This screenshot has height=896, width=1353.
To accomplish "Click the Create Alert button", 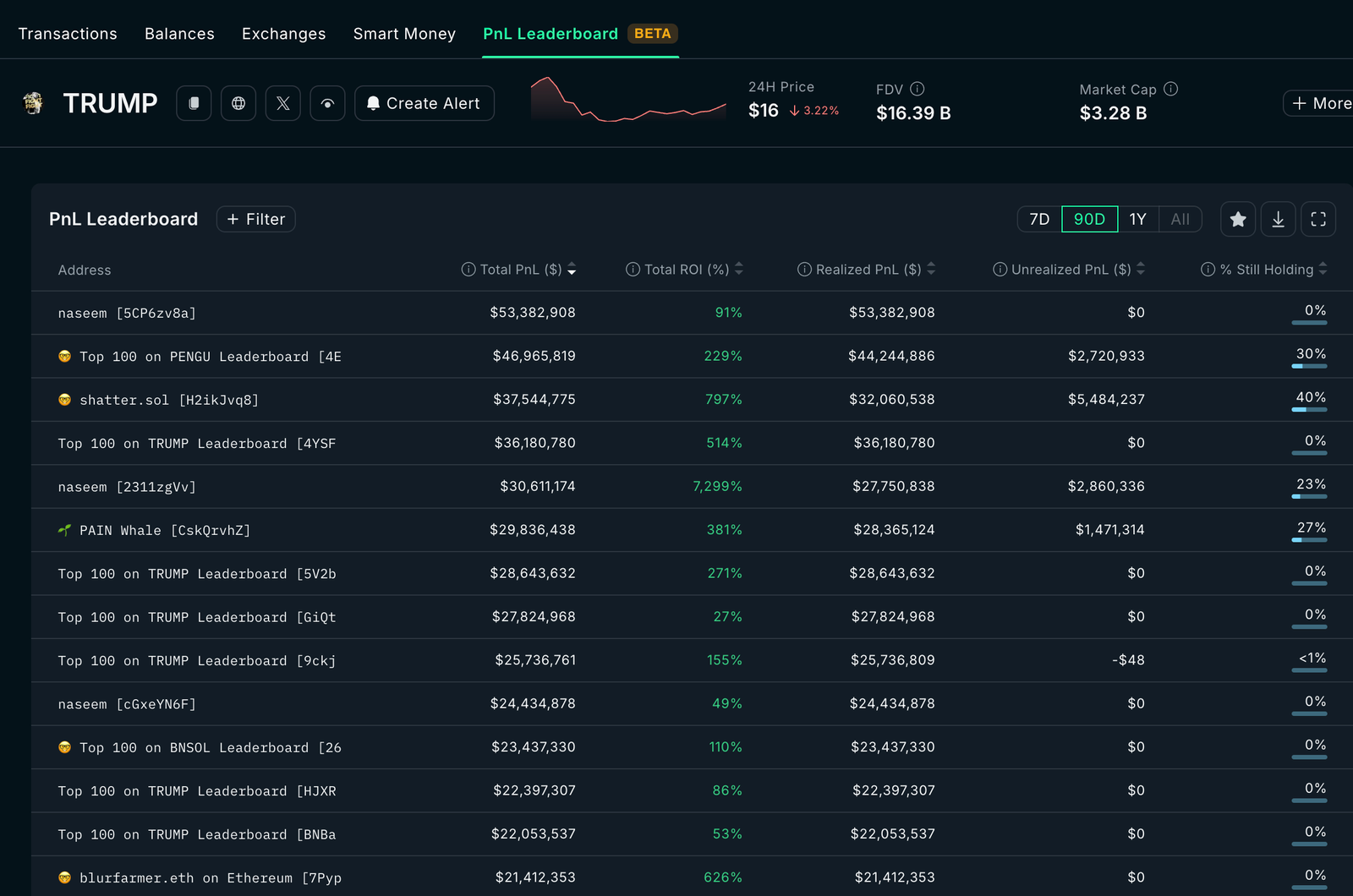I will click(x=425, y=103).
